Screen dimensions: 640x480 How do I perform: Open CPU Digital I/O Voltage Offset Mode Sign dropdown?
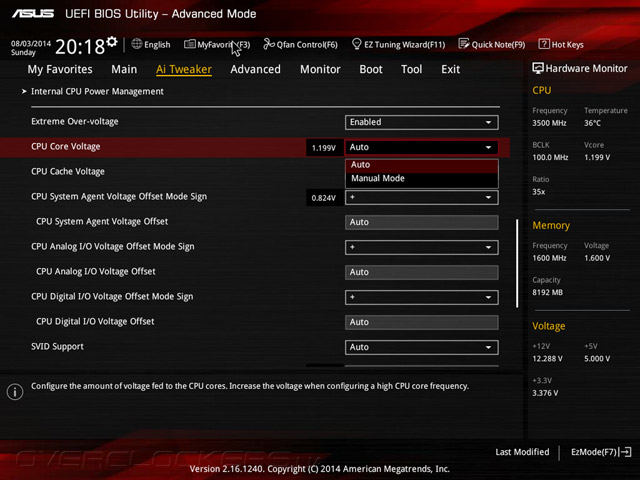coord(422,298)
